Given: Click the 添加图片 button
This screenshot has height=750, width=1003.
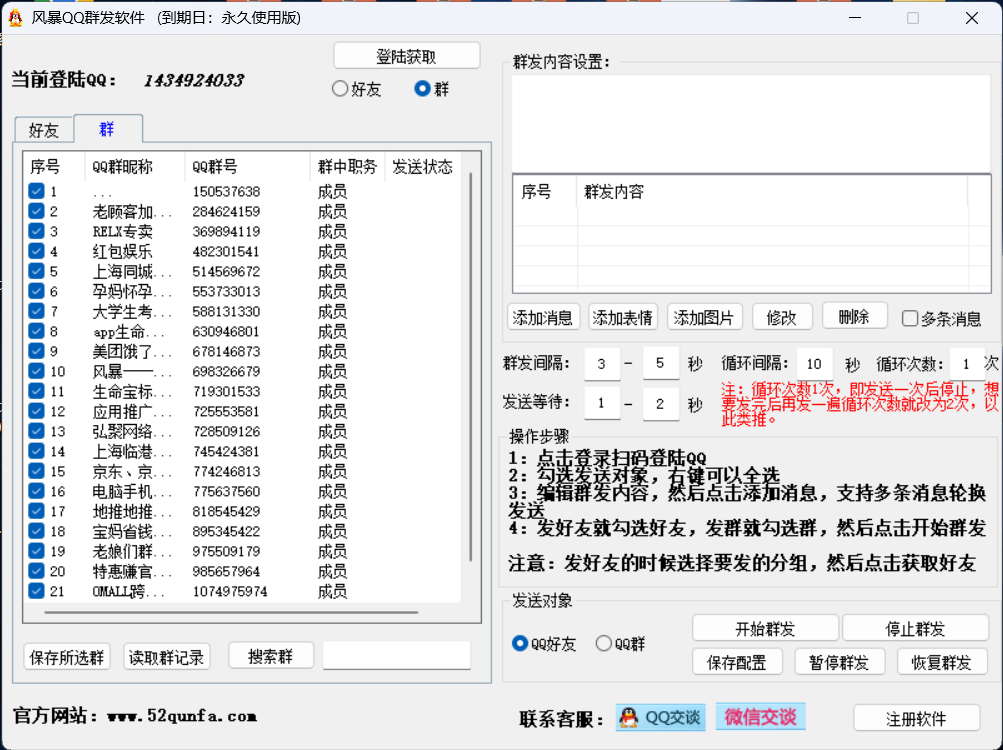Looking at the screenshot, I should [x=704, y=318].
